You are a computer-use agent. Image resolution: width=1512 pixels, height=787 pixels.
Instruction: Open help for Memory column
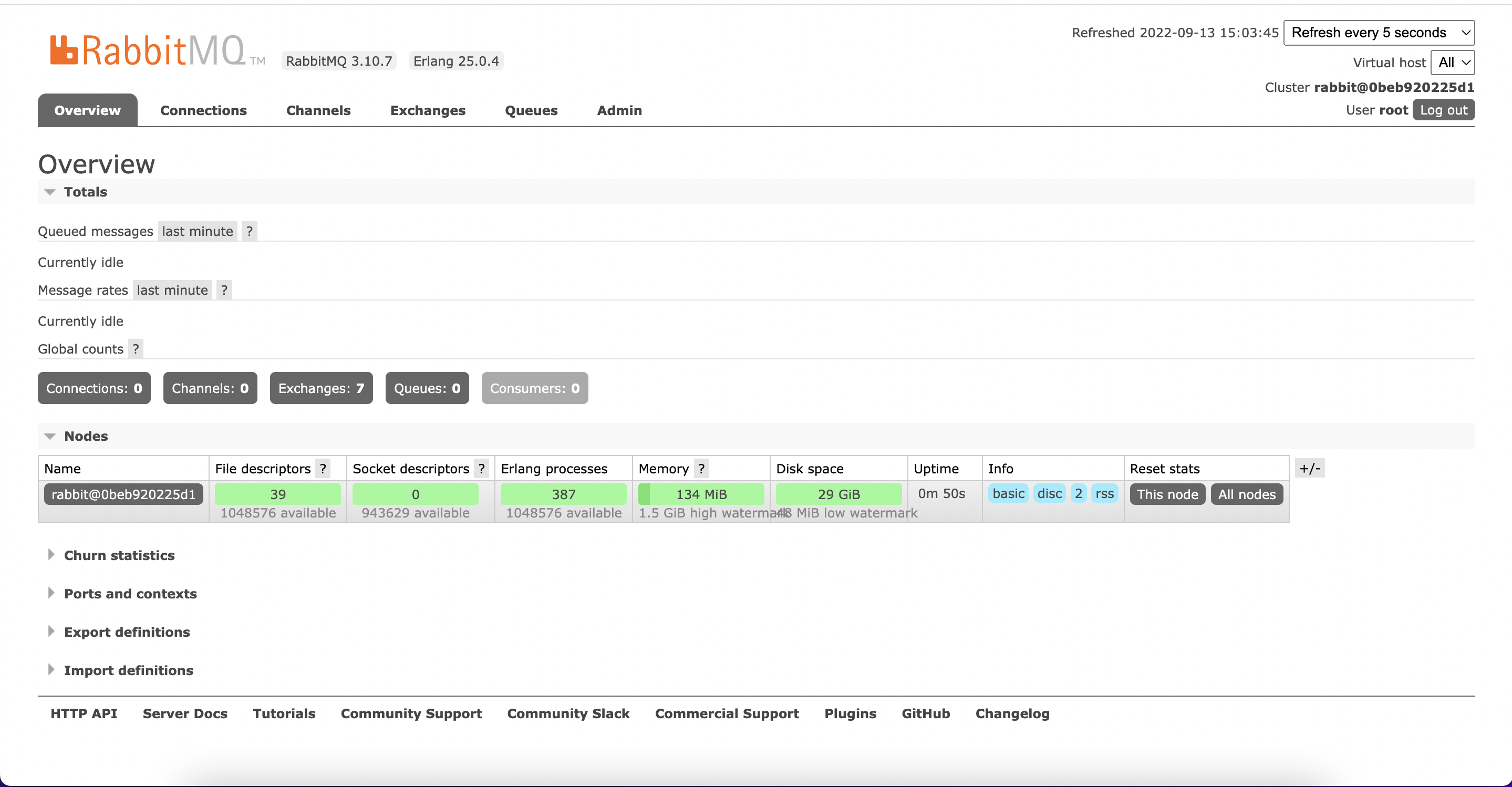701,468
